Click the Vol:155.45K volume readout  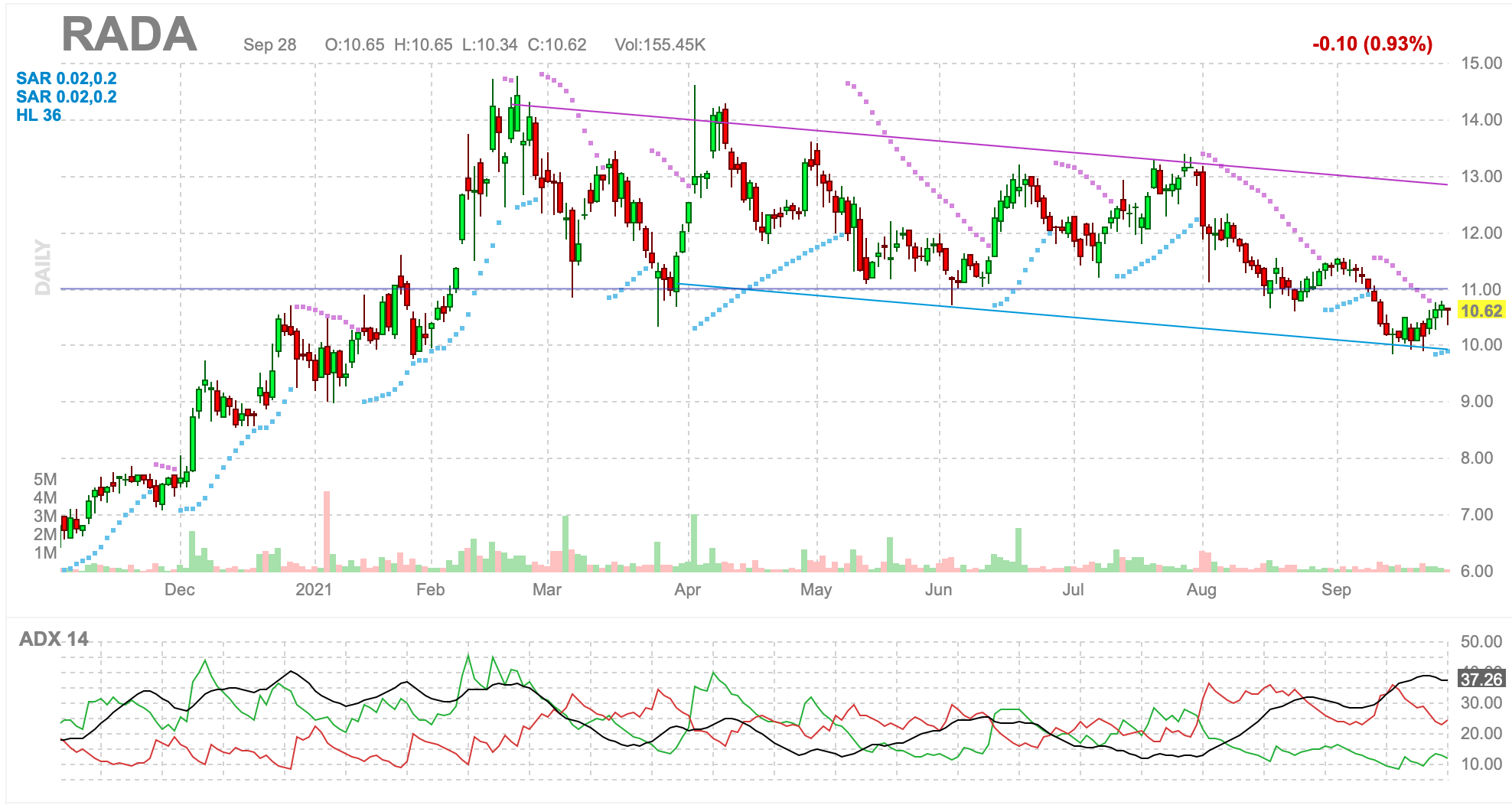[x=660, y=45]
